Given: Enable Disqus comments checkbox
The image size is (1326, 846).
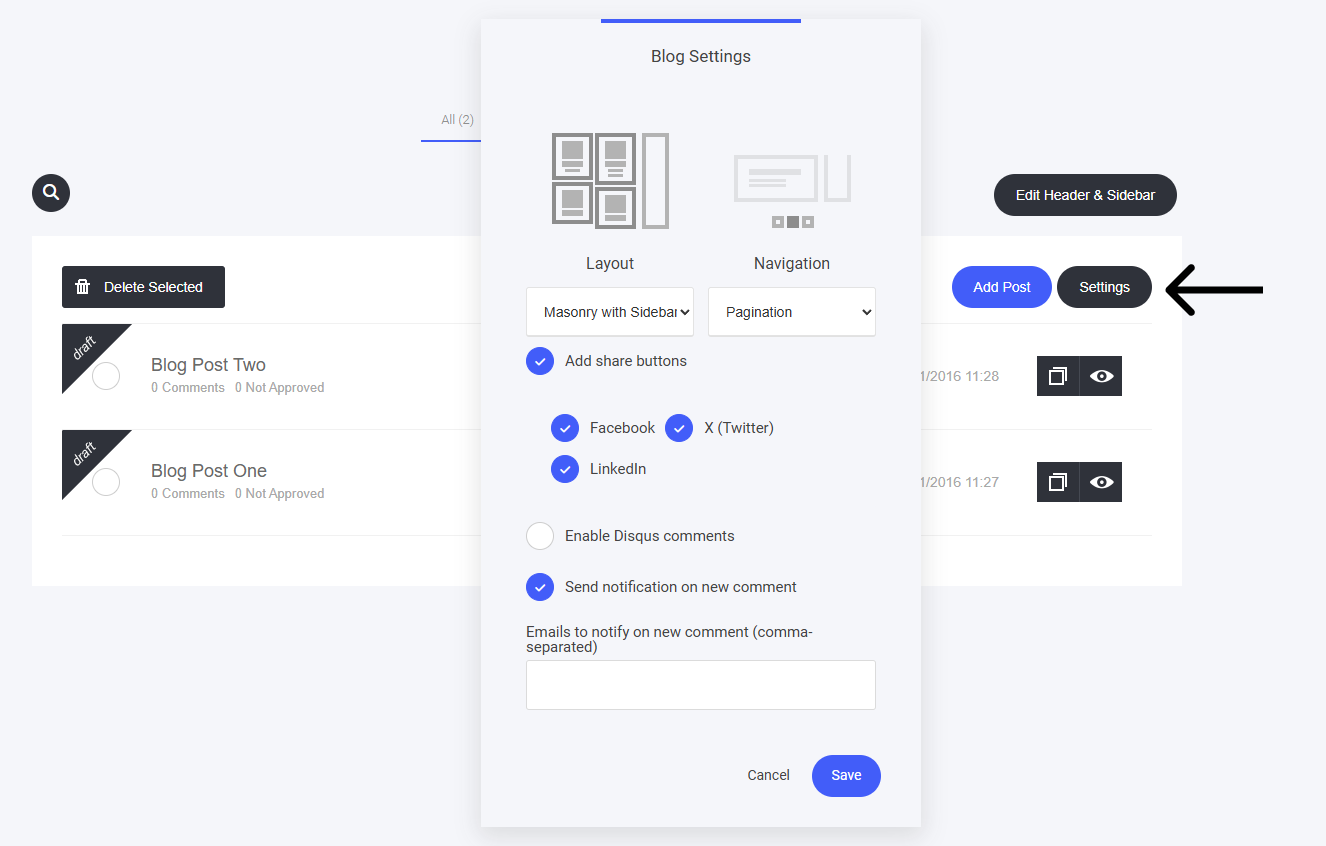Looking at the screenshot, I should point(540,536).
